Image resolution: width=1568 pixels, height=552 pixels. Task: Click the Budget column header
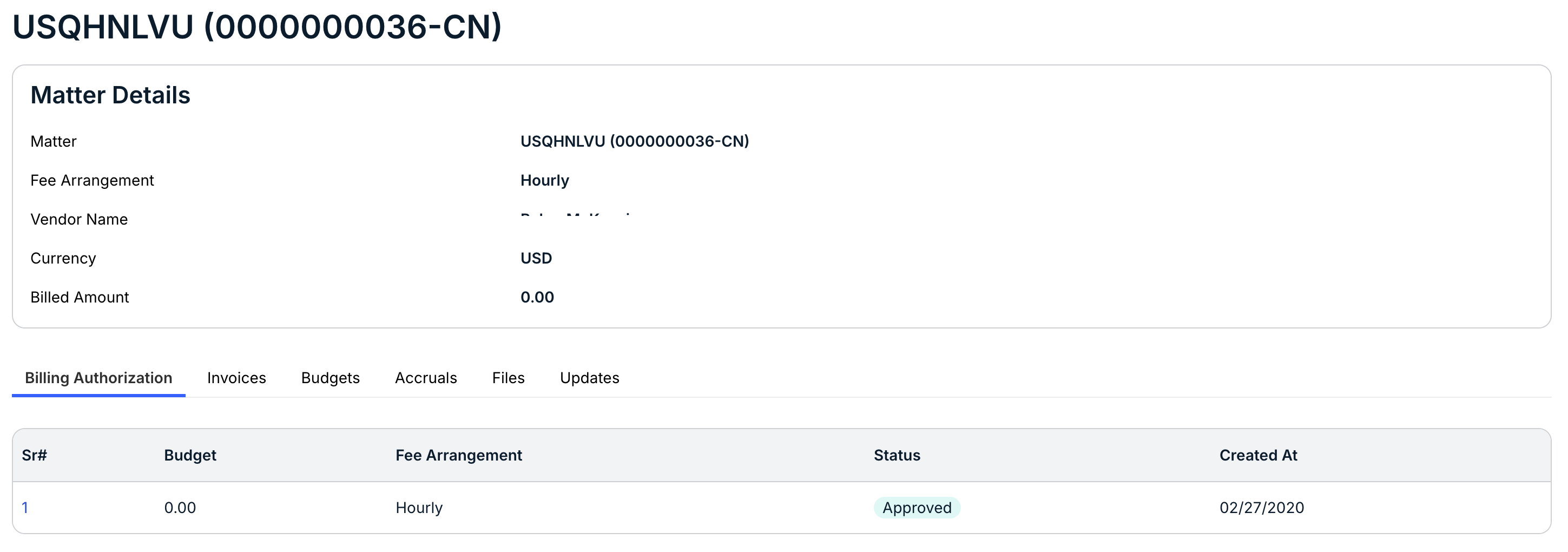pyautogui.click(x=190, y=455)
